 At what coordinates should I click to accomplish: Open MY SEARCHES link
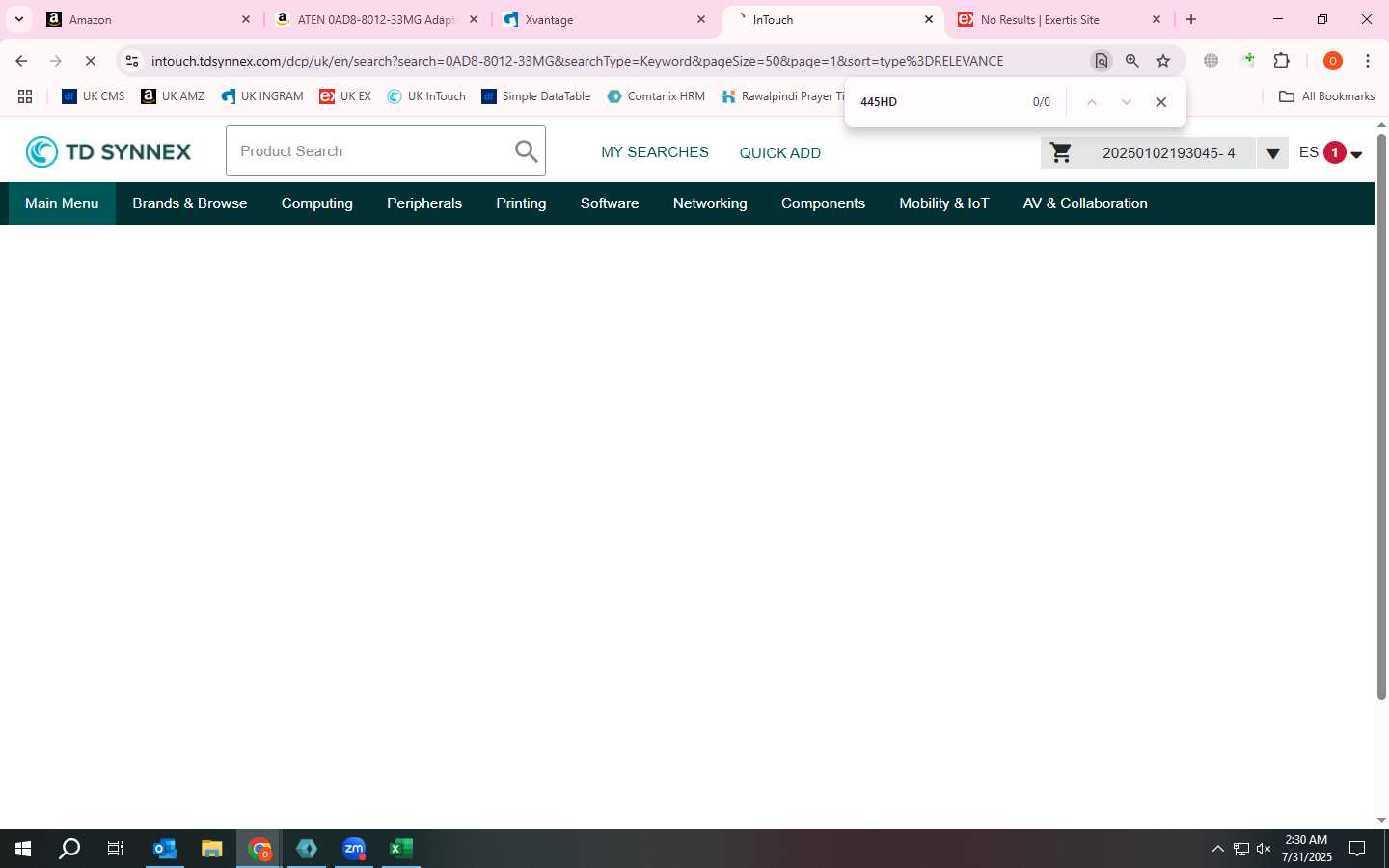click(x=655, y=152)
